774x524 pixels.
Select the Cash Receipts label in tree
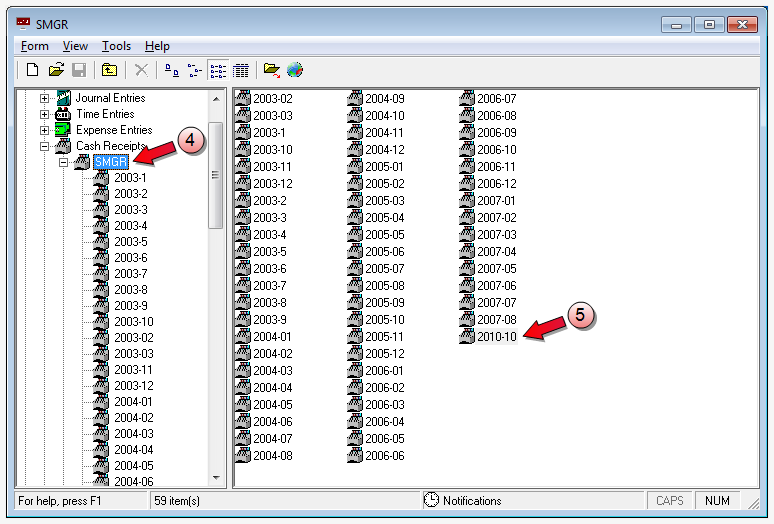111,146
